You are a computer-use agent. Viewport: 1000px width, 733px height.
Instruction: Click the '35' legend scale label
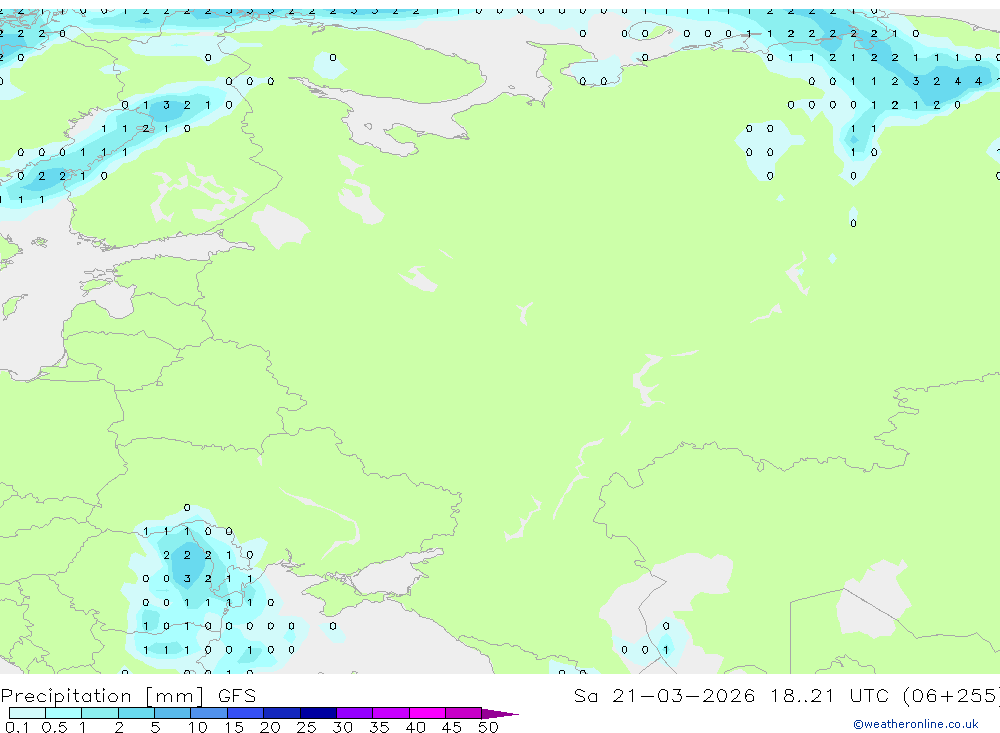coord(379,727)
